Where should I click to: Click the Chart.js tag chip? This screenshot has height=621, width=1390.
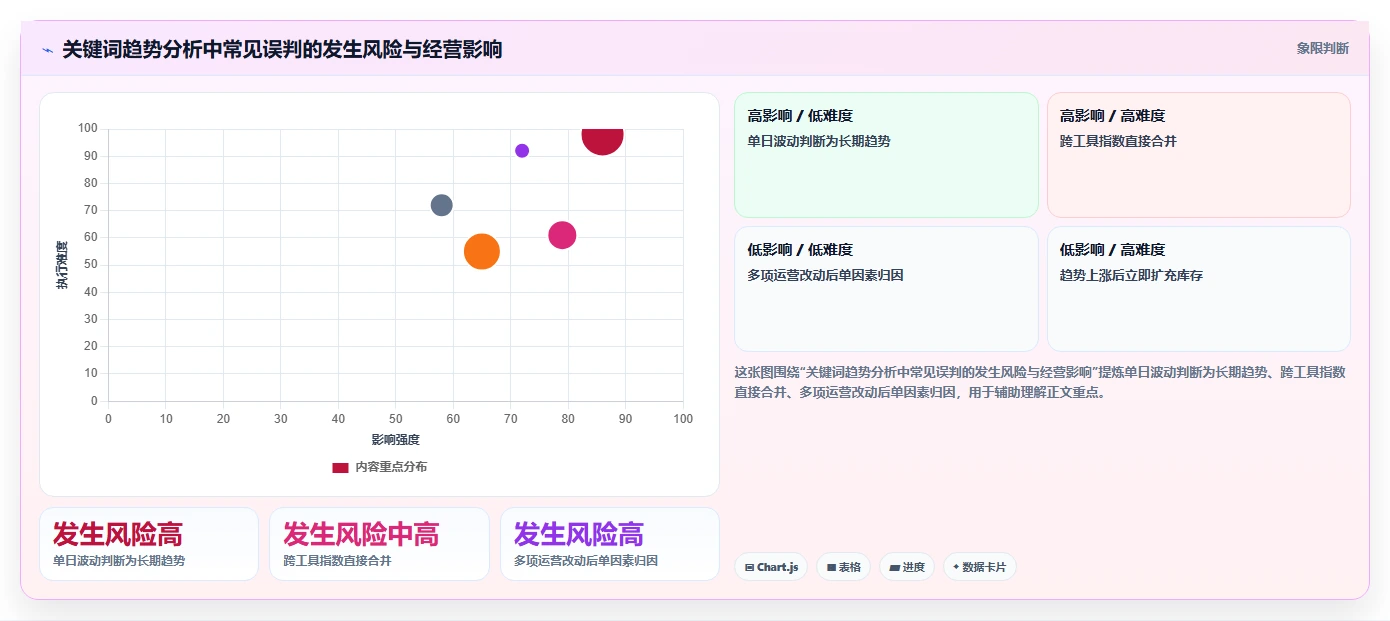point(771,567)
